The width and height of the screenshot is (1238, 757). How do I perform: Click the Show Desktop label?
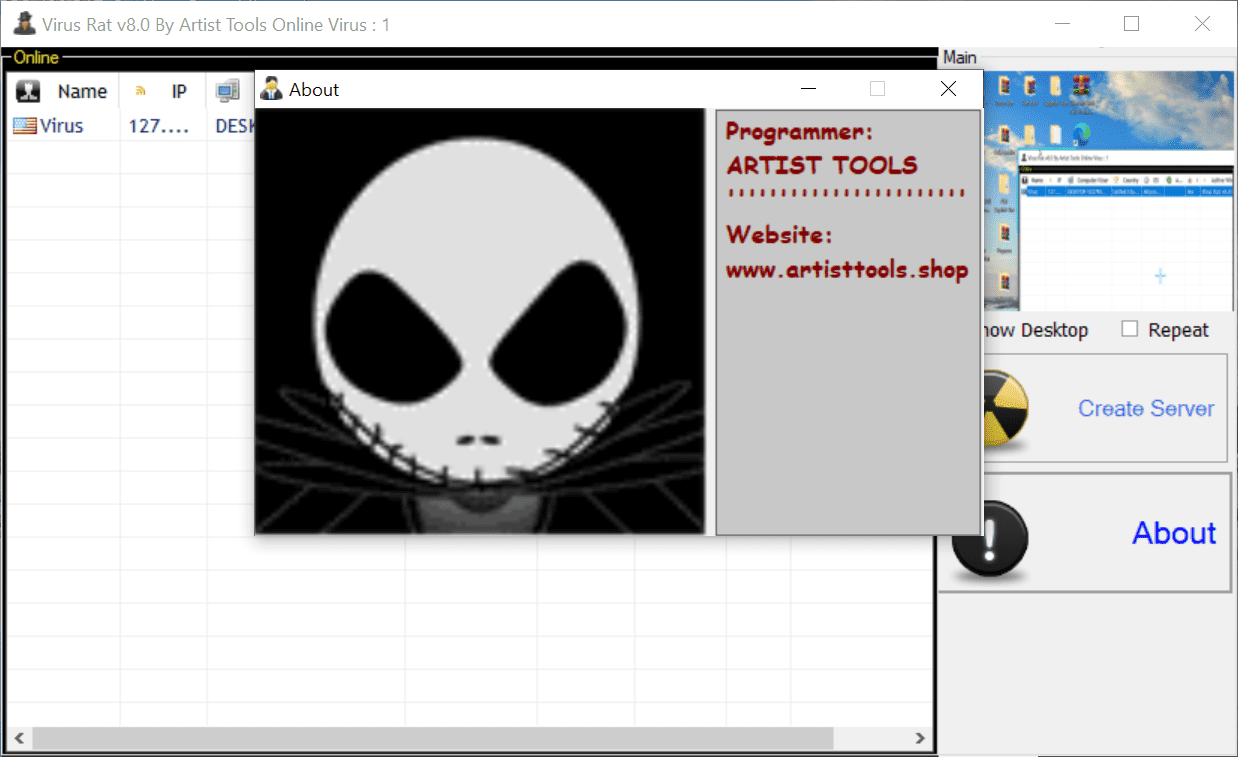tap(1035, 330)
